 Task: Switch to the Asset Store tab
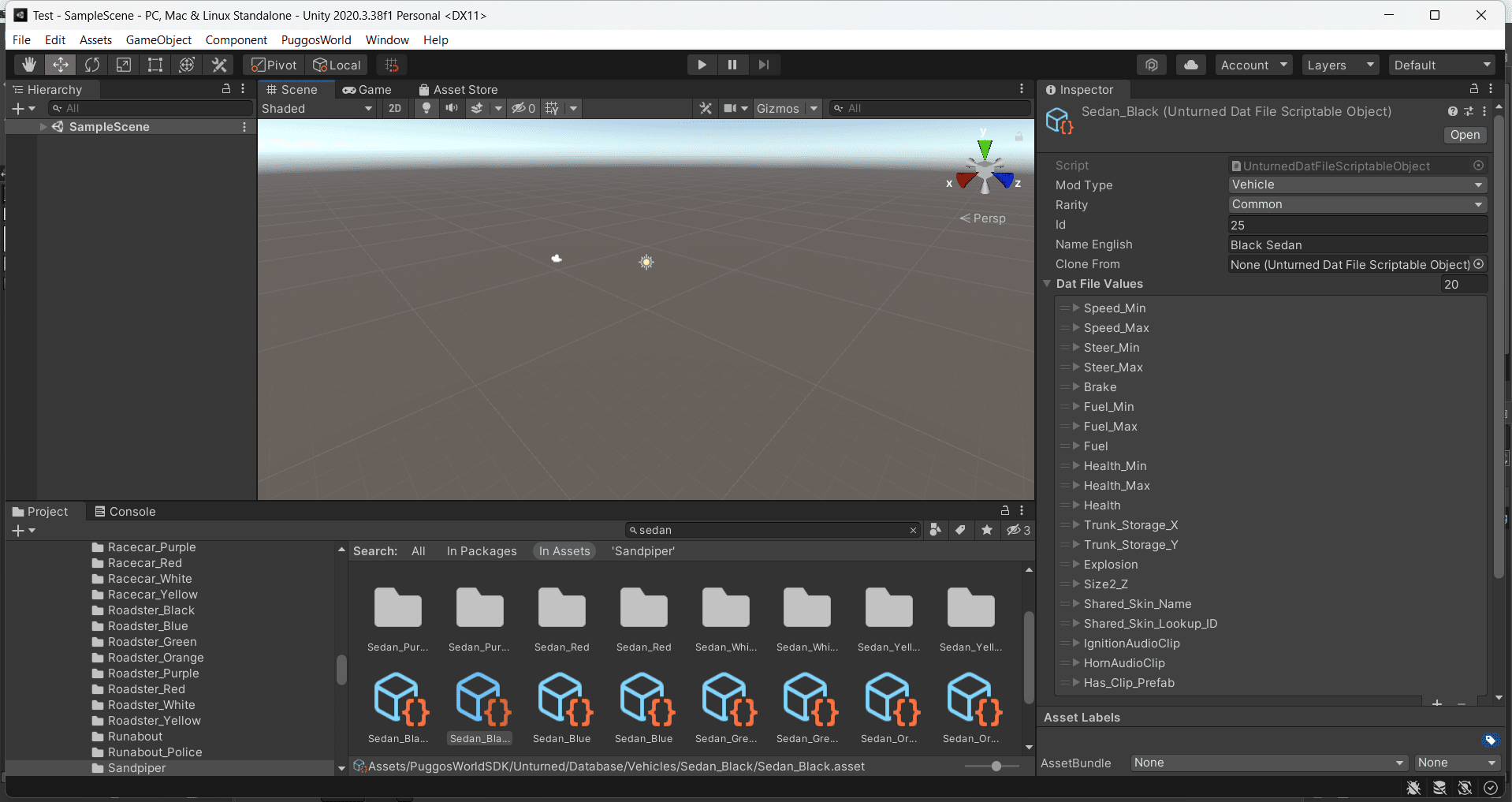click(458, 89)
